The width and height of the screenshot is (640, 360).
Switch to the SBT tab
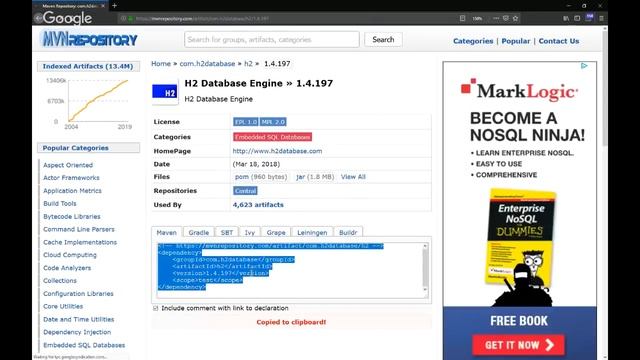pyautogui.click(x=227, y=232)
